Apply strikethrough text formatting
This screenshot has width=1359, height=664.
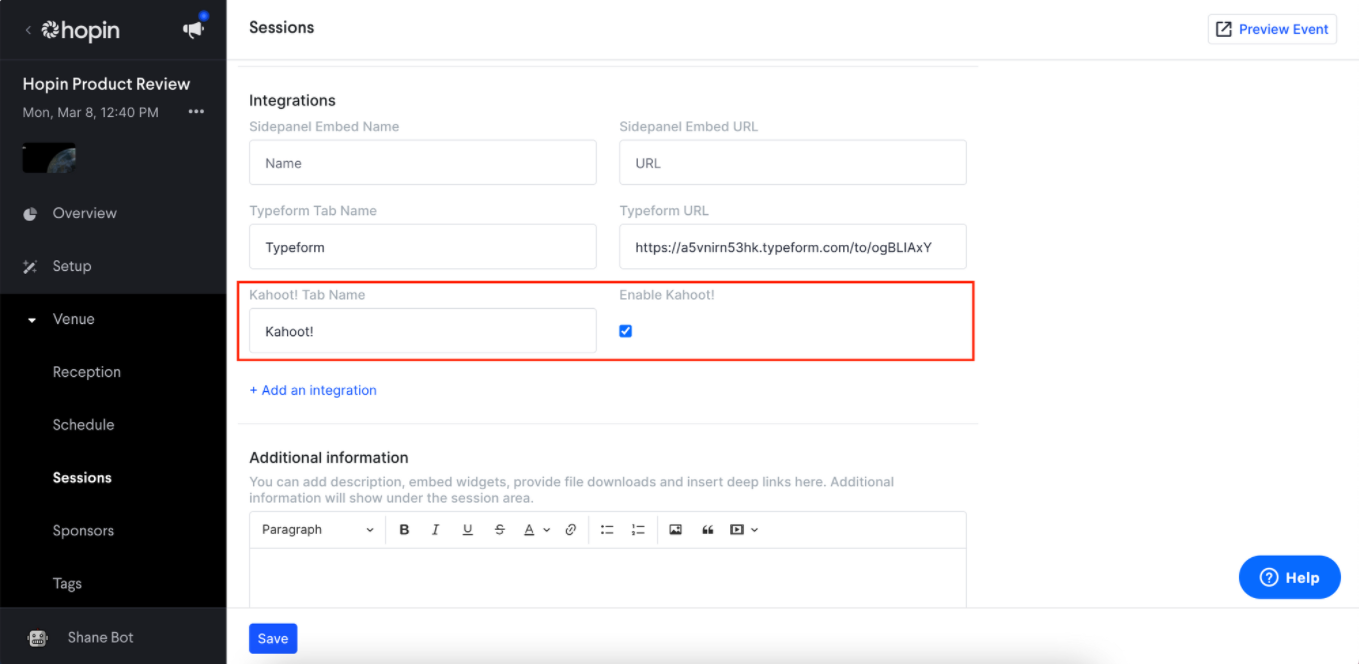click(500, 530)
